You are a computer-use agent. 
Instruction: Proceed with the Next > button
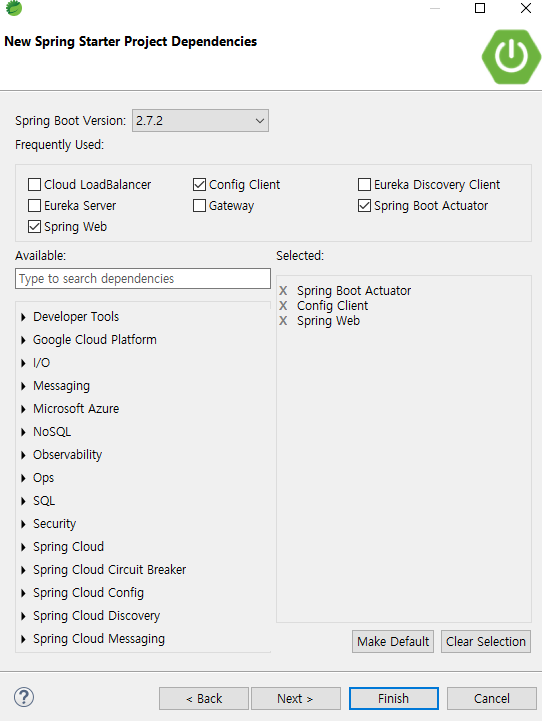[296, 698]
